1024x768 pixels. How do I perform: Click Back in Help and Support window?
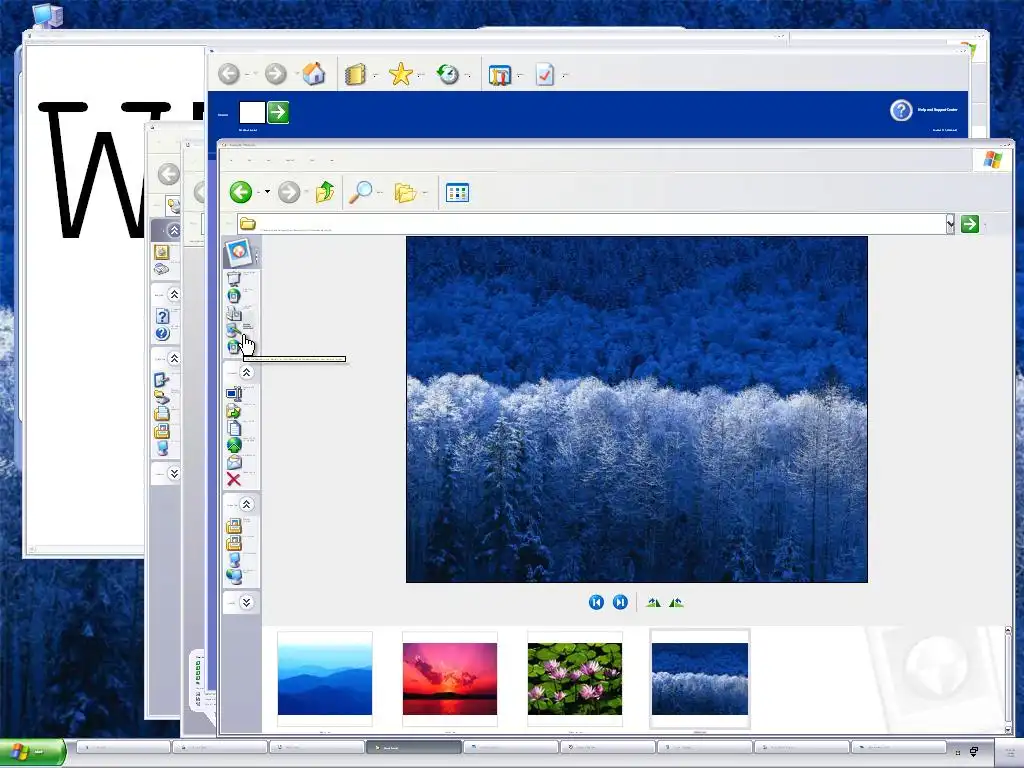click(x=229, y=74)
